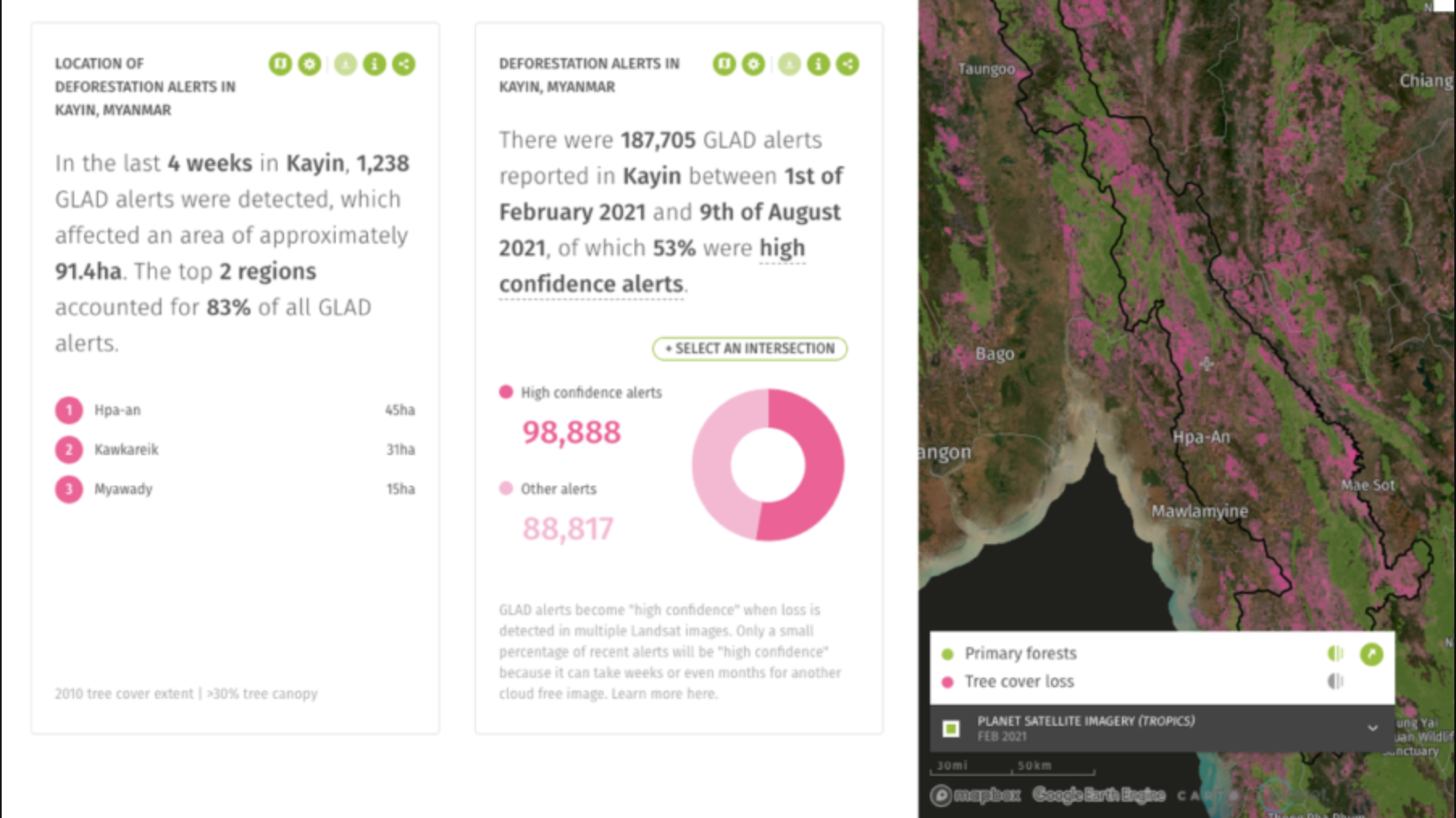Image resolution: width=1456 pixels, height=818 pixels.
Task: Click the green arrow legend expand icon
Action: [1370, 654]
